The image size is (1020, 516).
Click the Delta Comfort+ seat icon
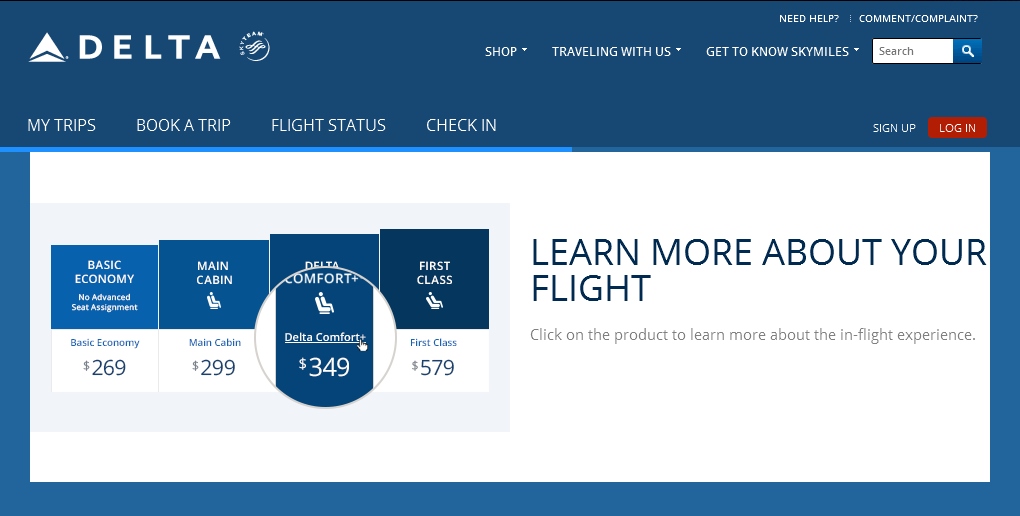pyautogui.click(x=323, y=304)
